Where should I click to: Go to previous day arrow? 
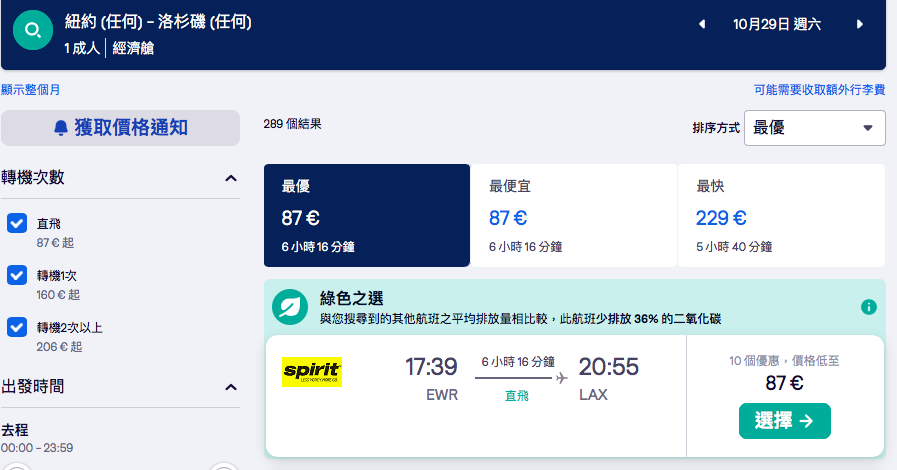702,24
